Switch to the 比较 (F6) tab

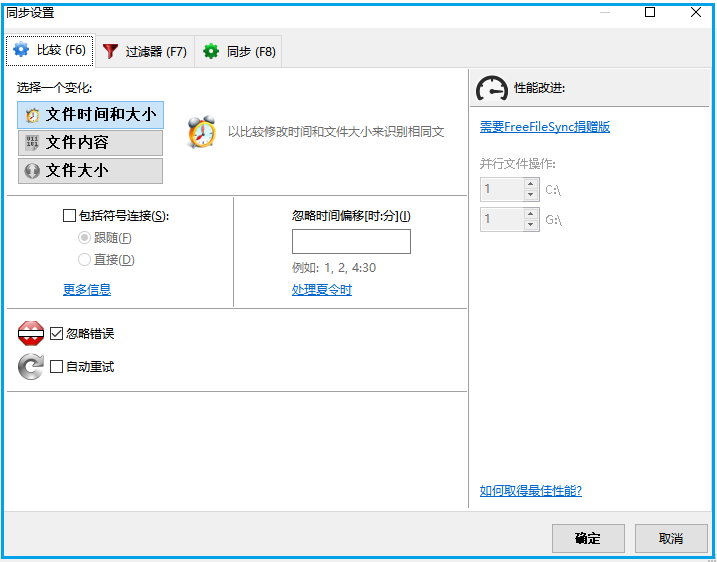(x=50, y=50)
